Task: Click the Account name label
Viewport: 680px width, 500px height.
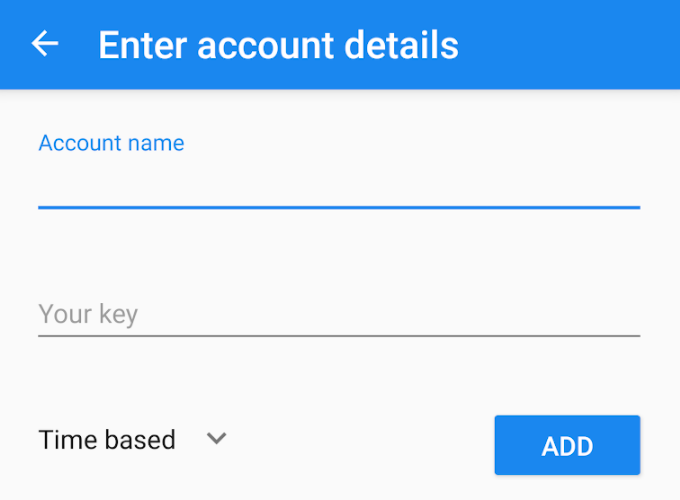Action: coord(111,143)
